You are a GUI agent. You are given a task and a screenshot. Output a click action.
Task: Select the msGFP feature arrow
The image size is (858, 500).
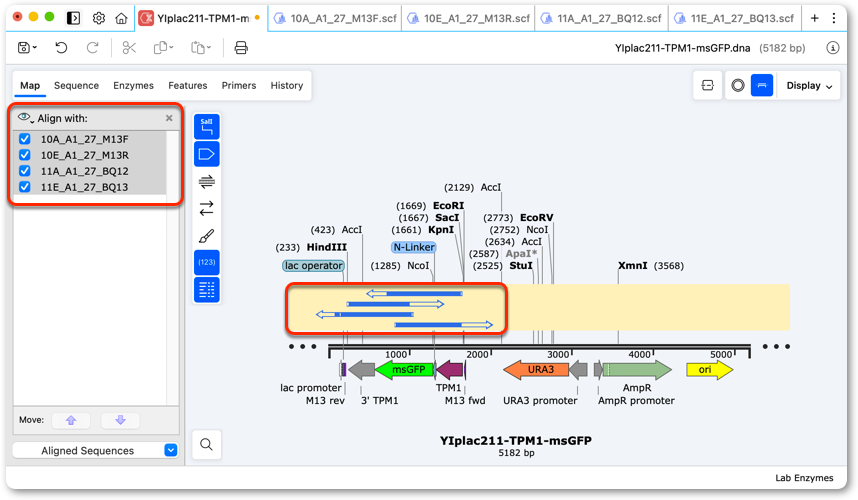coord(405,370)
